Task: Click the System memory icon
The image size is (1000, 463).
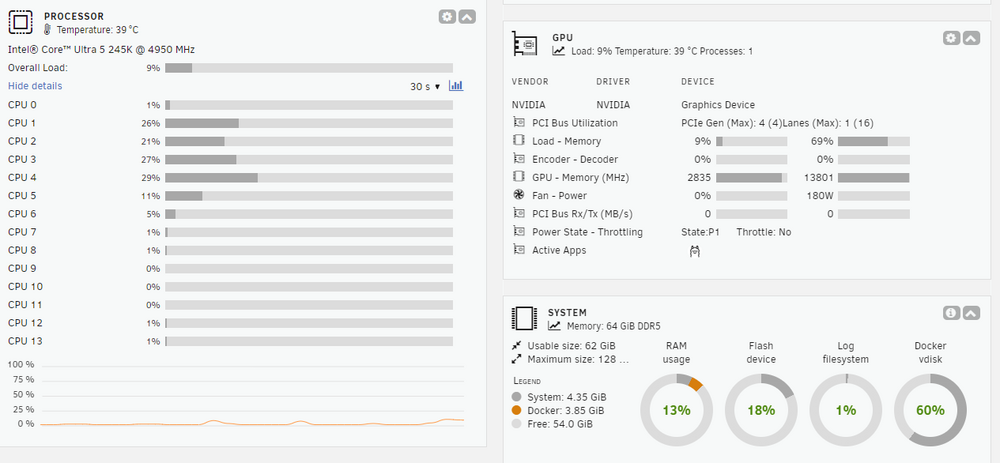Action: [524, 318]
